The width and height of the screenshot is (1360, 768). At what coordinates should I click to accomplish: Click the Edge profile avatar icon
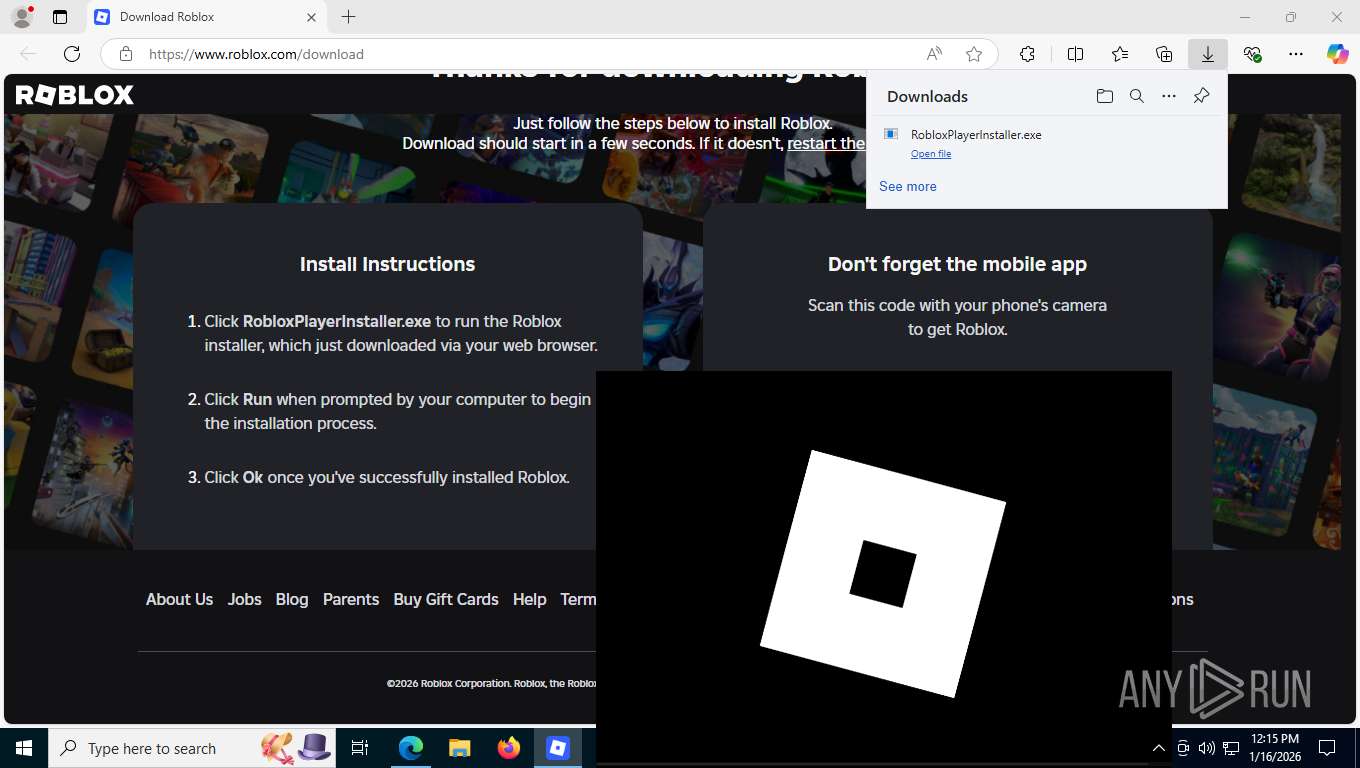point(21,17)
